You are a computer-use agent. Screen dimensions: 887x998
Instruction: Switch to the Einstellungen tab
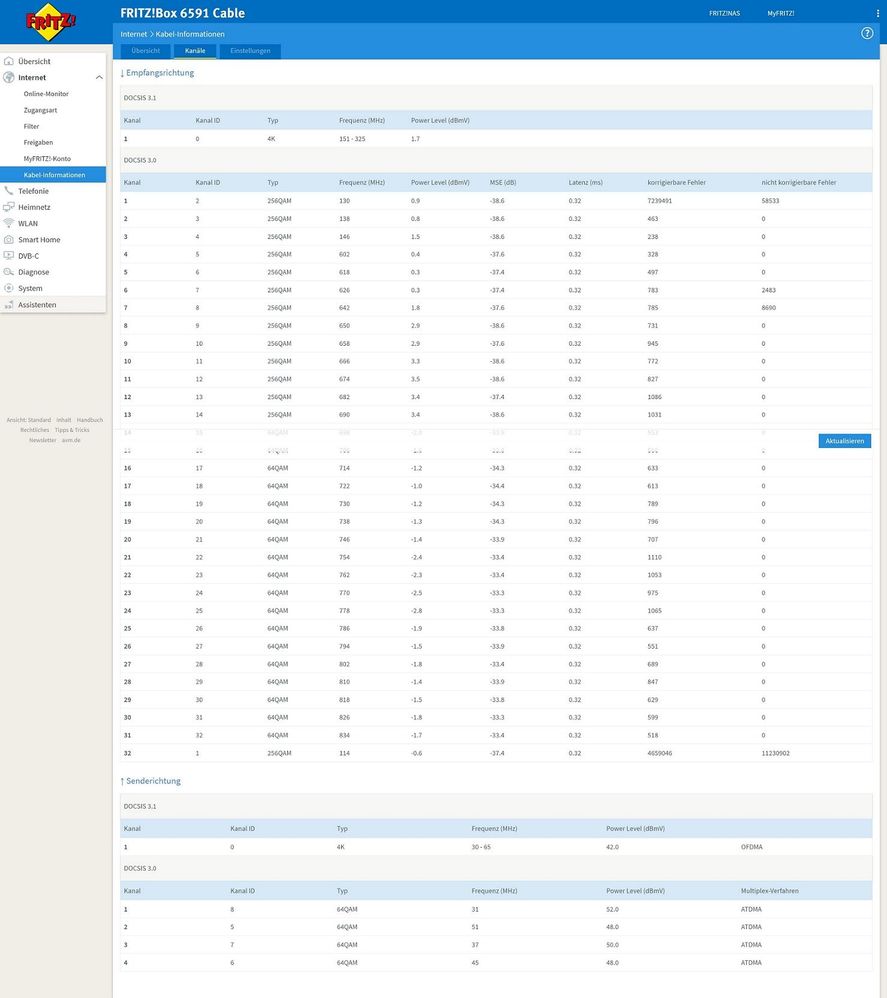pos(250,51)
